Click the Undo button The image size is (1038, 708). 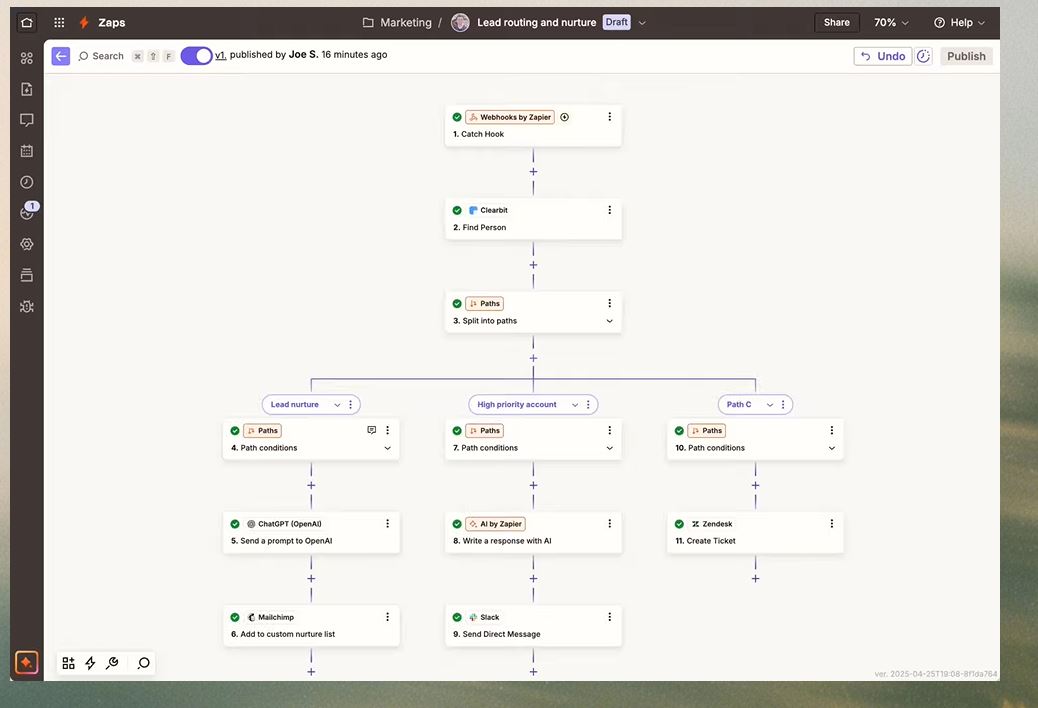click(882, 56)
